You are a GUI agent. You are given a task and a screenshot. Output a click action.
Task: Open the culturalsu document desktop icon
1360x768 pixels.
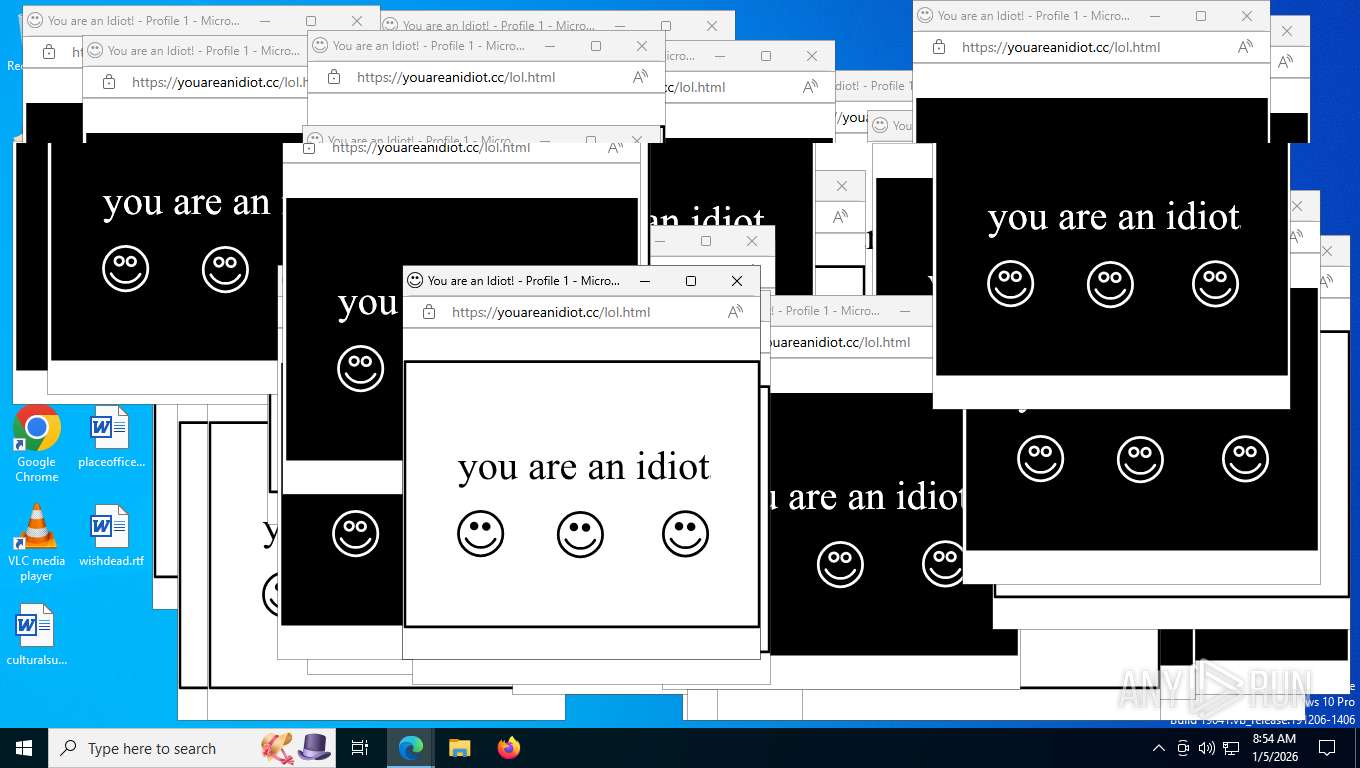click(36, 635)
